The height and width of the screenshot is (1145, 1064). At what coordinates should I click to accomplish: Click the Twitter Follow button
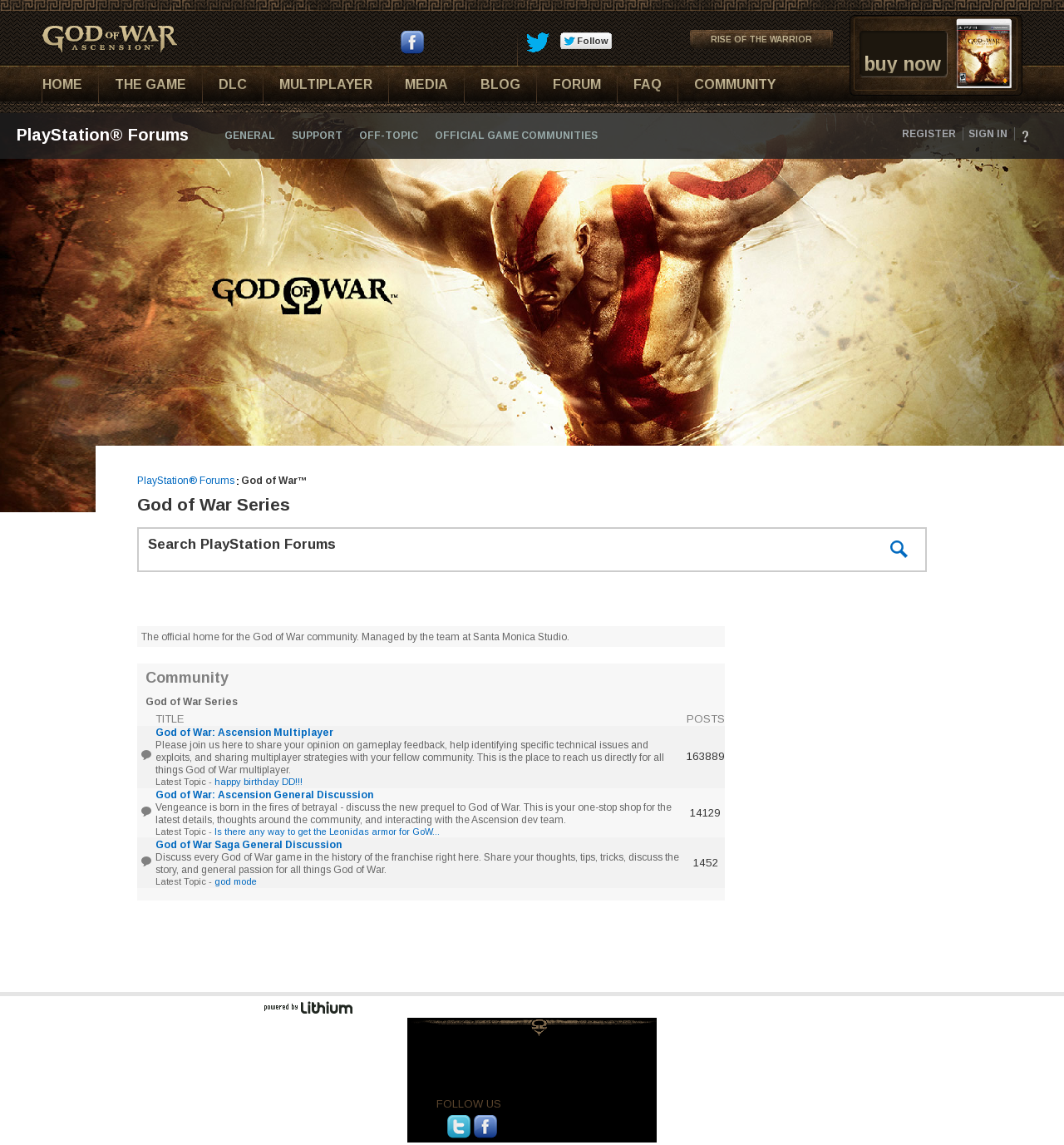coord(586,41)
